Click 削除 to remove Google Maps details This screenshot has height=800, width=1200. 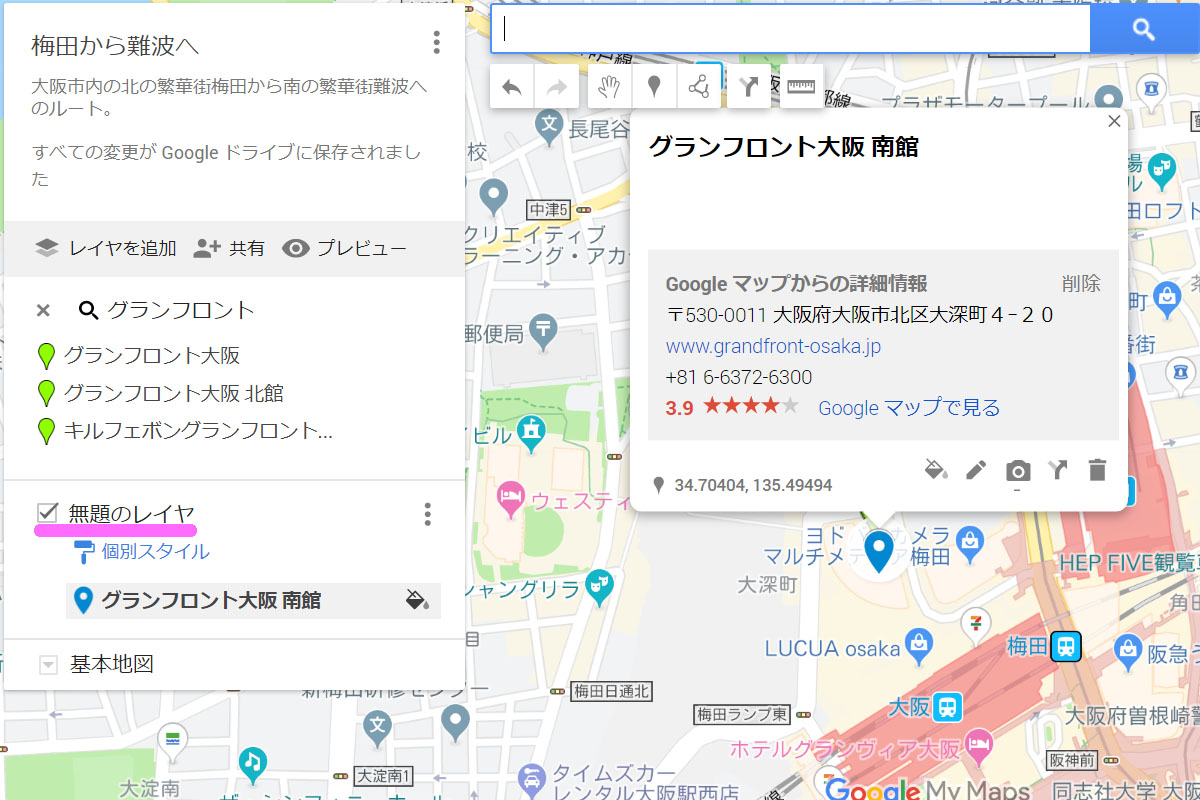pos(1081,284)
